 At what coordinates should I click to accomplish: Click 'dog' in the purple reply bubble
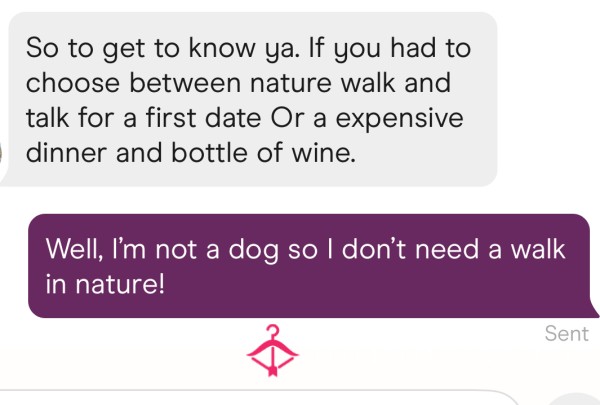[x=253, y=251]
